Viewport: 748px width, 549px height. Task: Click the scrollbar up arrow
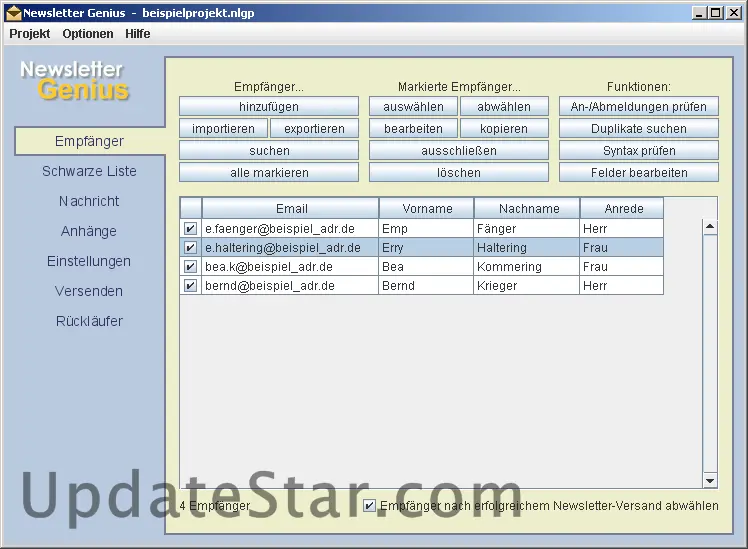pos(710,227)
